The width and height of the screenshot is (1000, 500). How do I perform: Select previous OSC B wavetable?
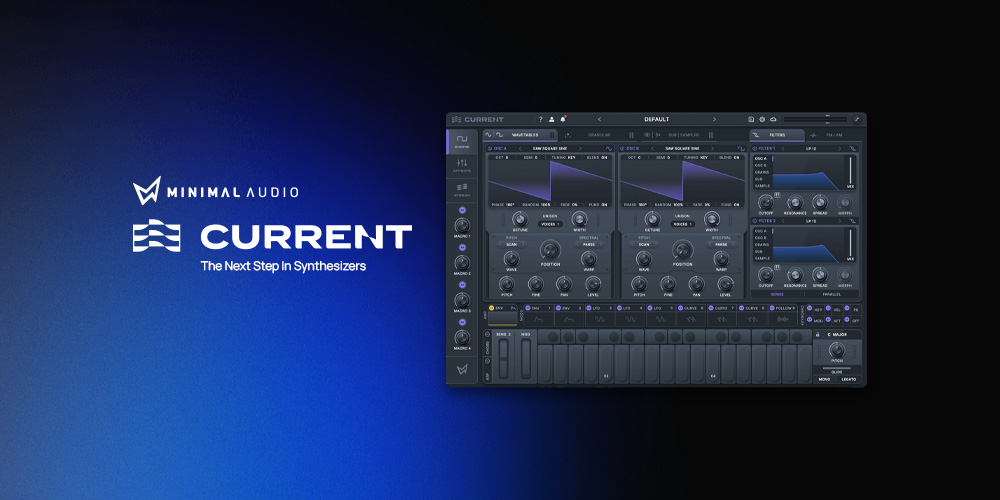pos(651,149)
